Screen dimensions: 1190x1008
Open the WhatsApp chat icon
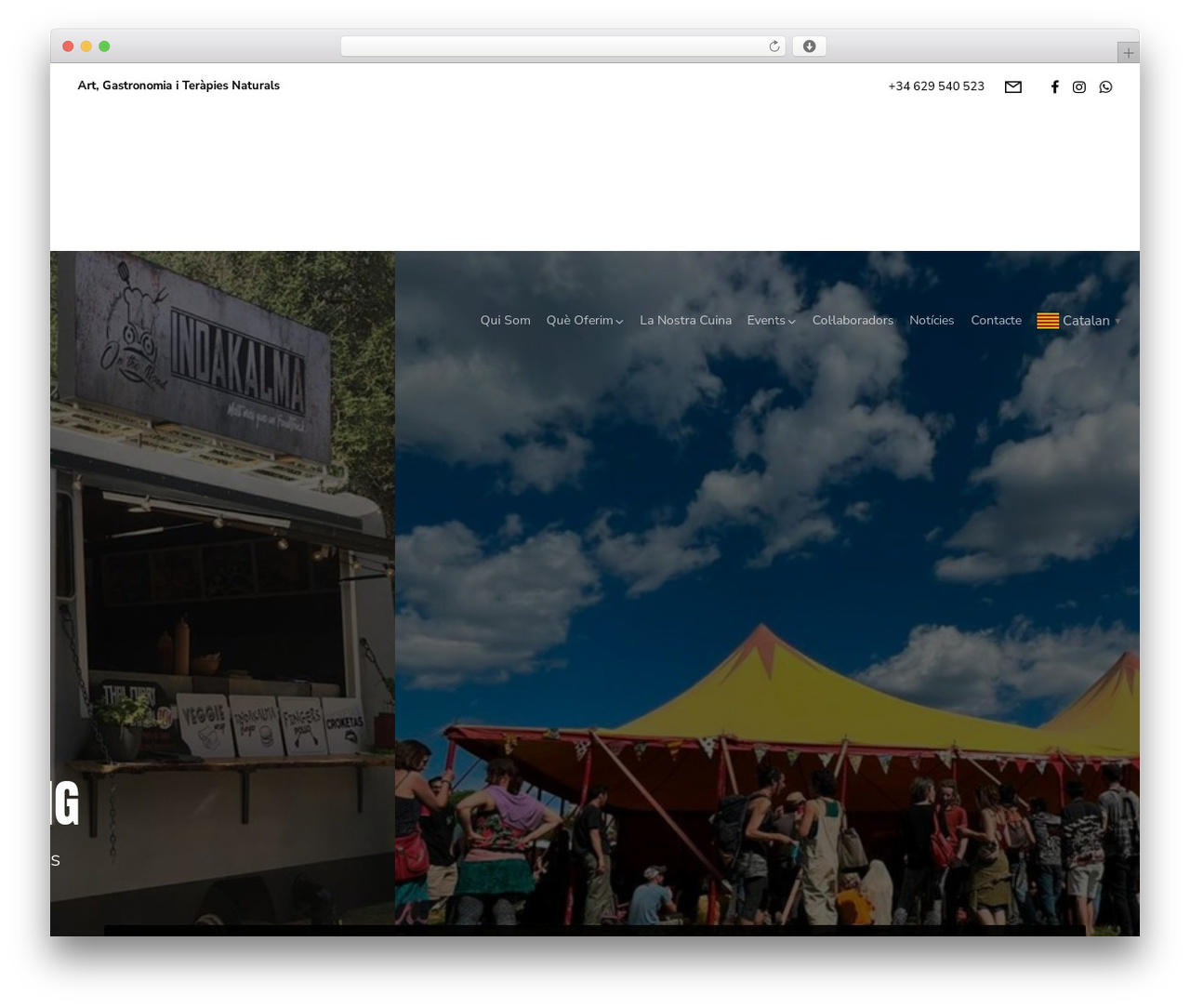coord(1105,86)
